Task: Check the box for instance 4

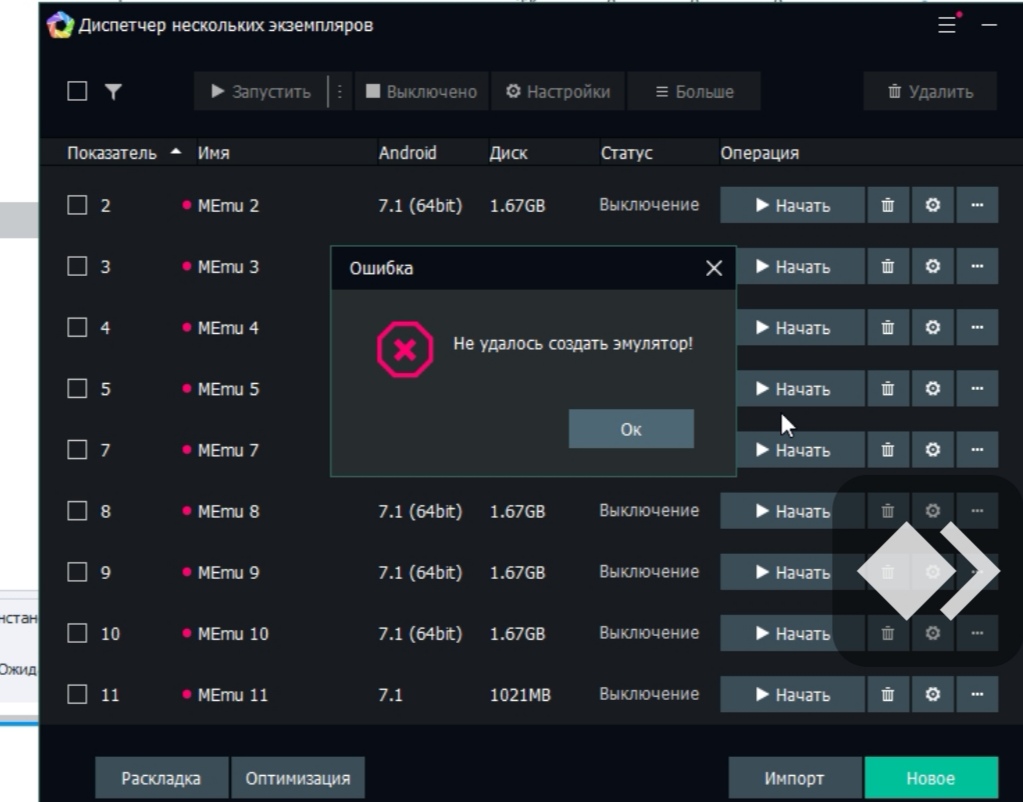Action: (x=77, y=327)
